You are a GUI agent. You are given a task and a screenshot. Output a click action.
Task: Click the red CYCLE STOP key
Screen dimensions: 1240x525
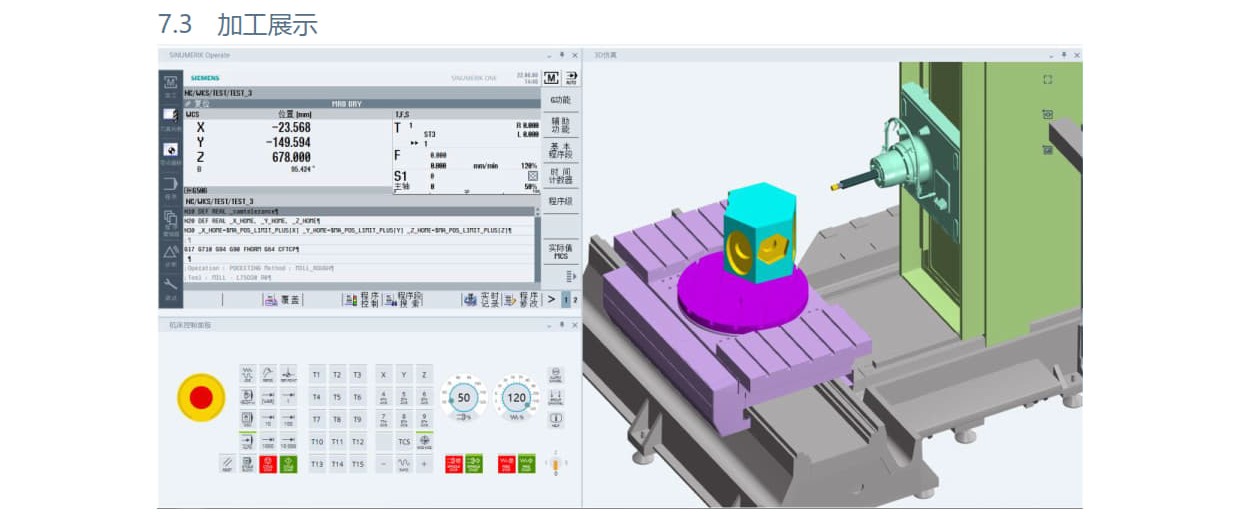click(x=268, y=464)
